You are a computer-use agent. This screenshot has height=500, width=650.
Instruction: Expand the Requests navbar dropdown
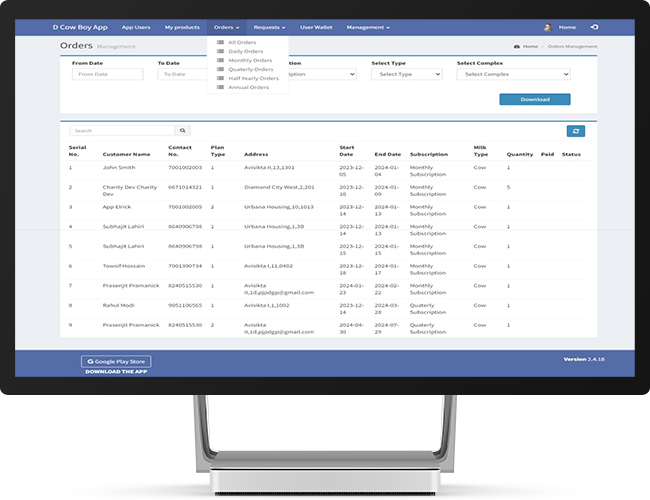click(x=269, y=27)
